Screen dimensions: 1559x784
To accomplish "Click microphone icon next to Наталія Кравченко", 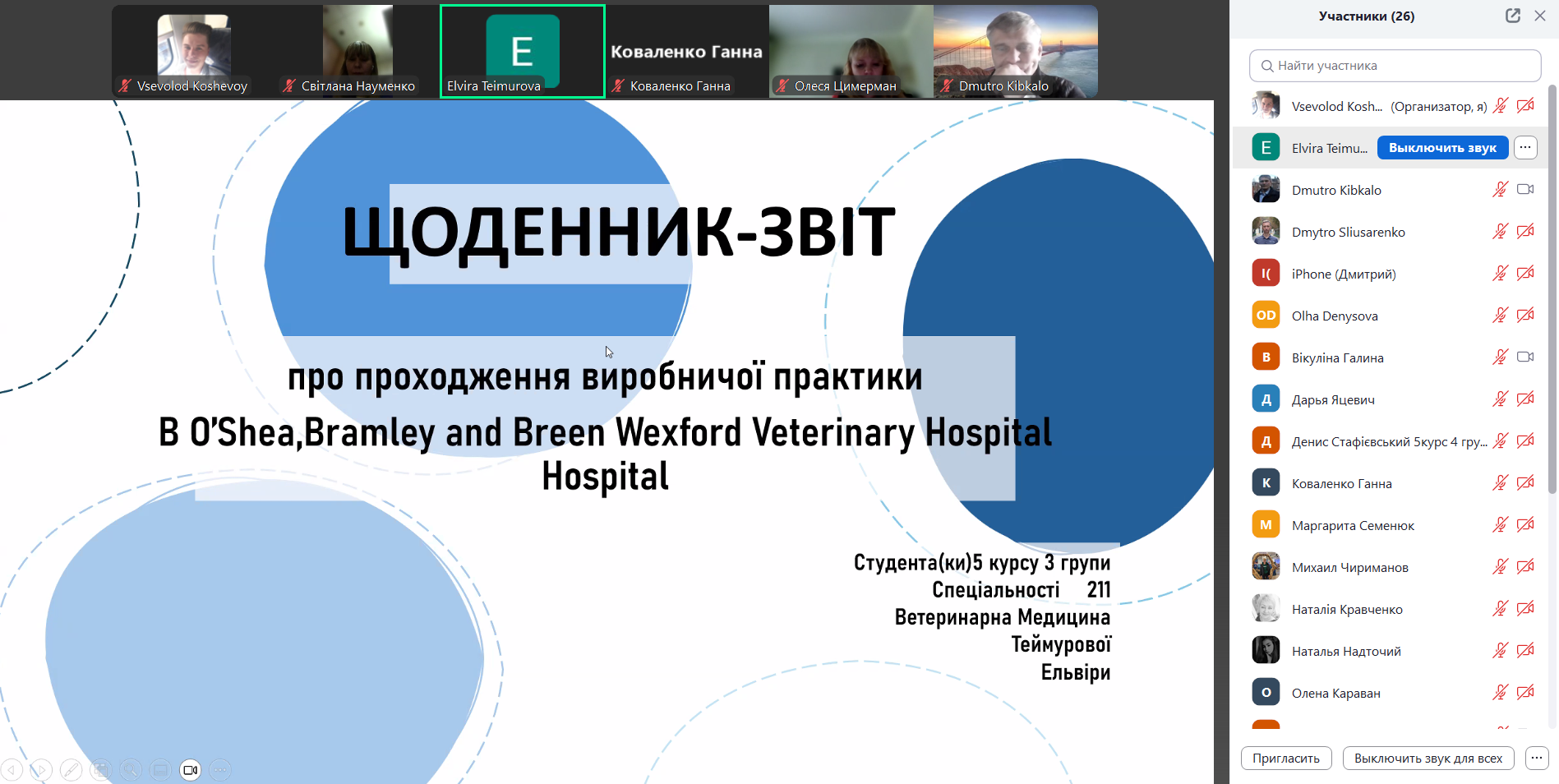I will (x=1501, y=609).
